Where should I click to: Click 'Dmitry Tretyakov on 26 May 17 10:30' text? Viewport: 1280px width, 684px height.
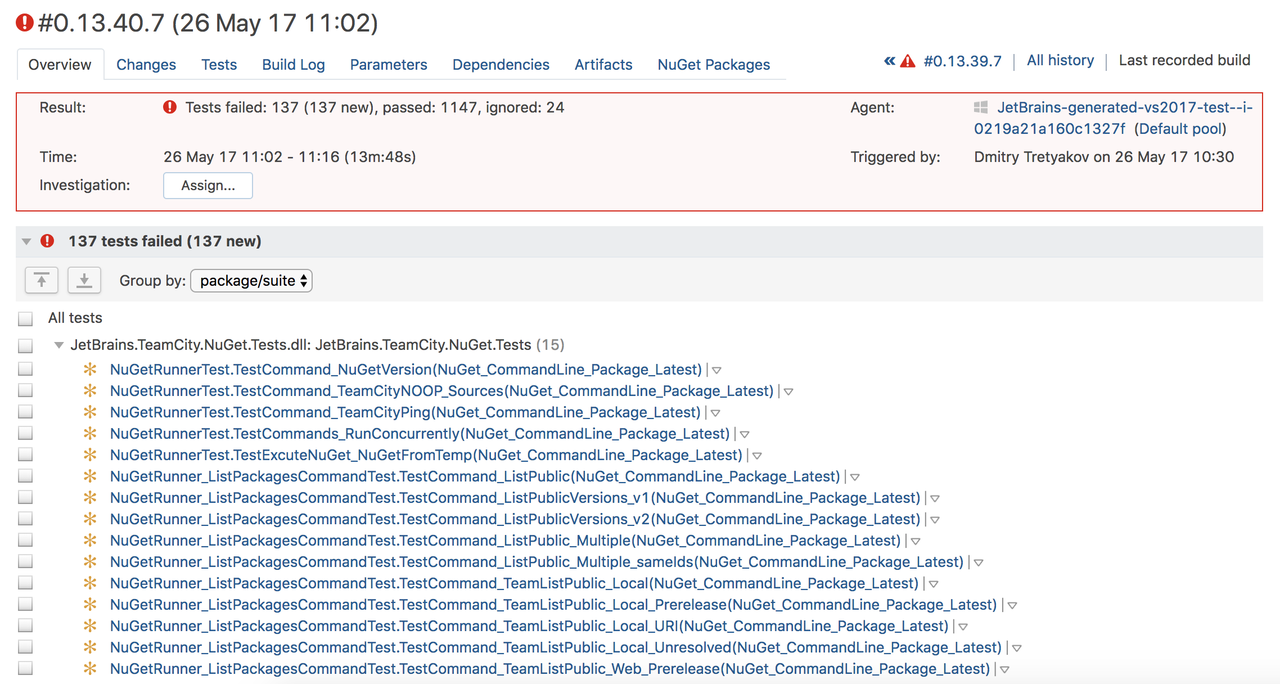point(1104,157)
